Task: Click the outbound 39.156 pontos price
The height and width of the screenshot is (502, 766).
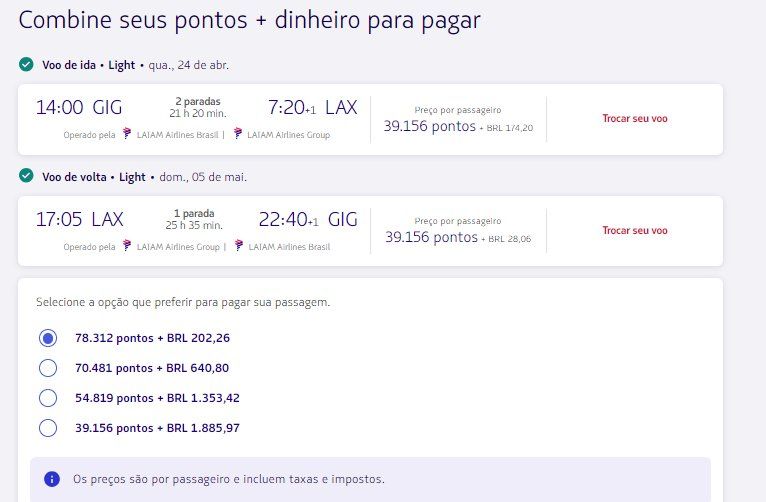Action: pyautogui.click(x=430, y=126)
